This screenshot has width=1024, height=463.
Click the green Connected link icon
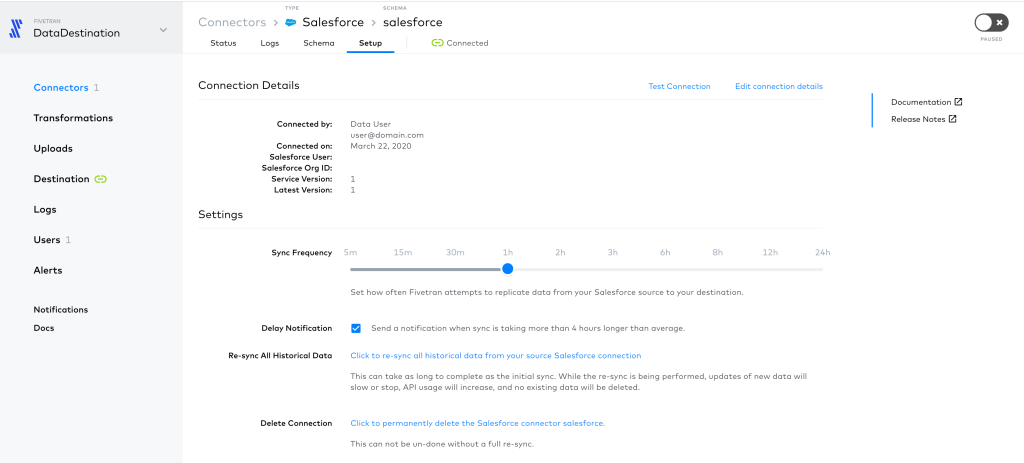click(x=437, y=43)
